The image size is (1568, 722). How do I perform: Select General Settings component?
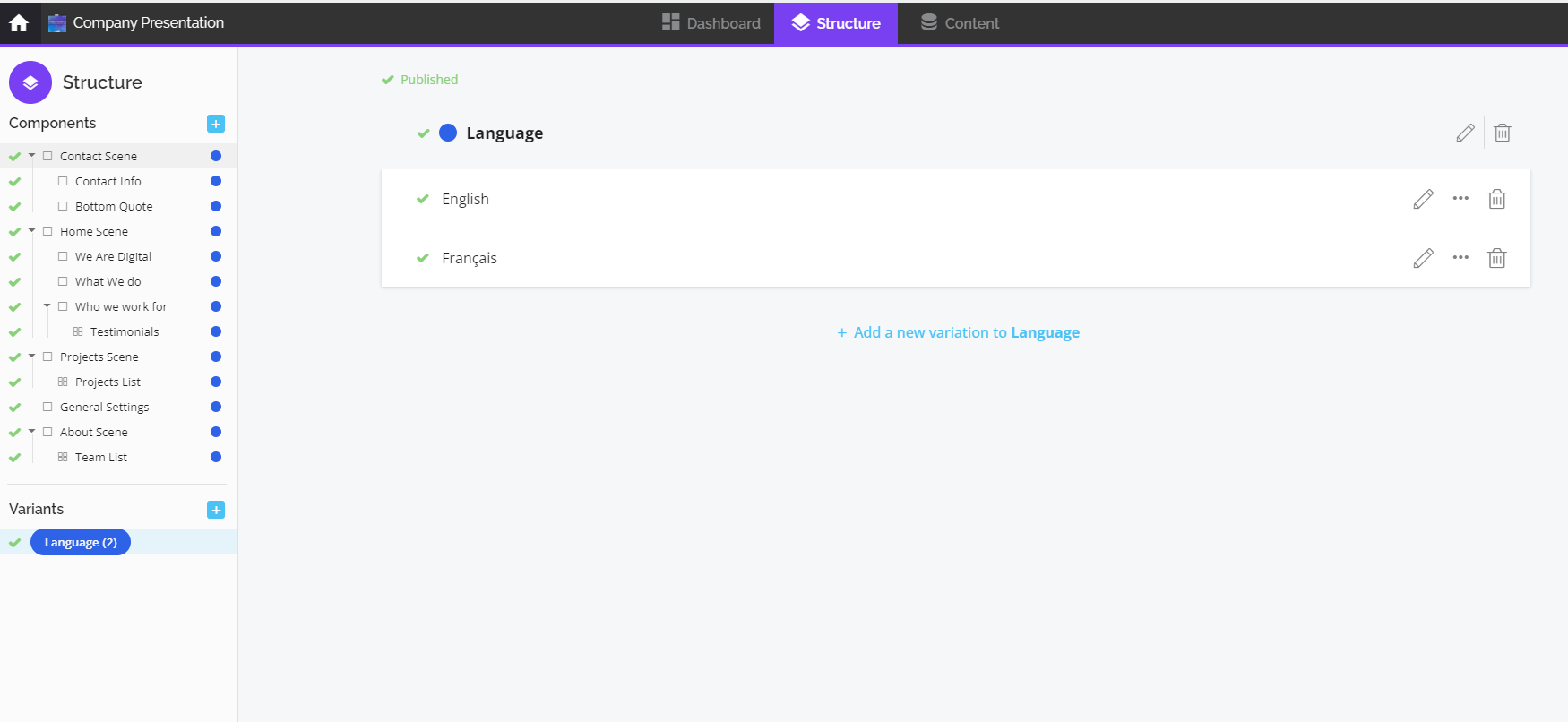[105, 407]
